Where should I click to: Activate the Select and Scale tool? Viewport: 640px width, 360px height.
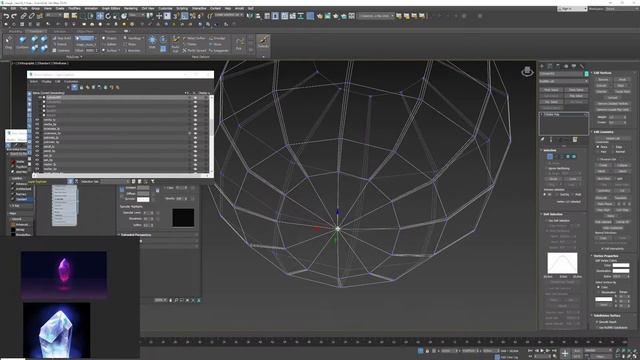(116, 16)
